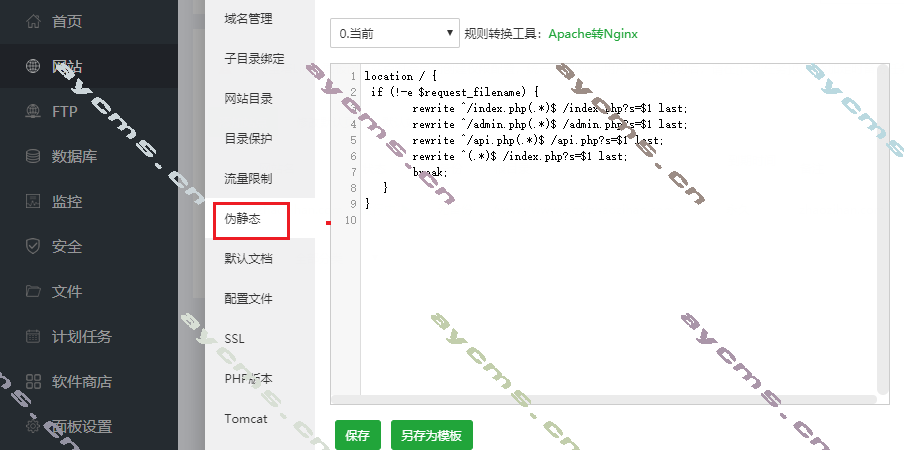
Task: Click the rewrite ^/admin.php line
Action: coord(550,124)
